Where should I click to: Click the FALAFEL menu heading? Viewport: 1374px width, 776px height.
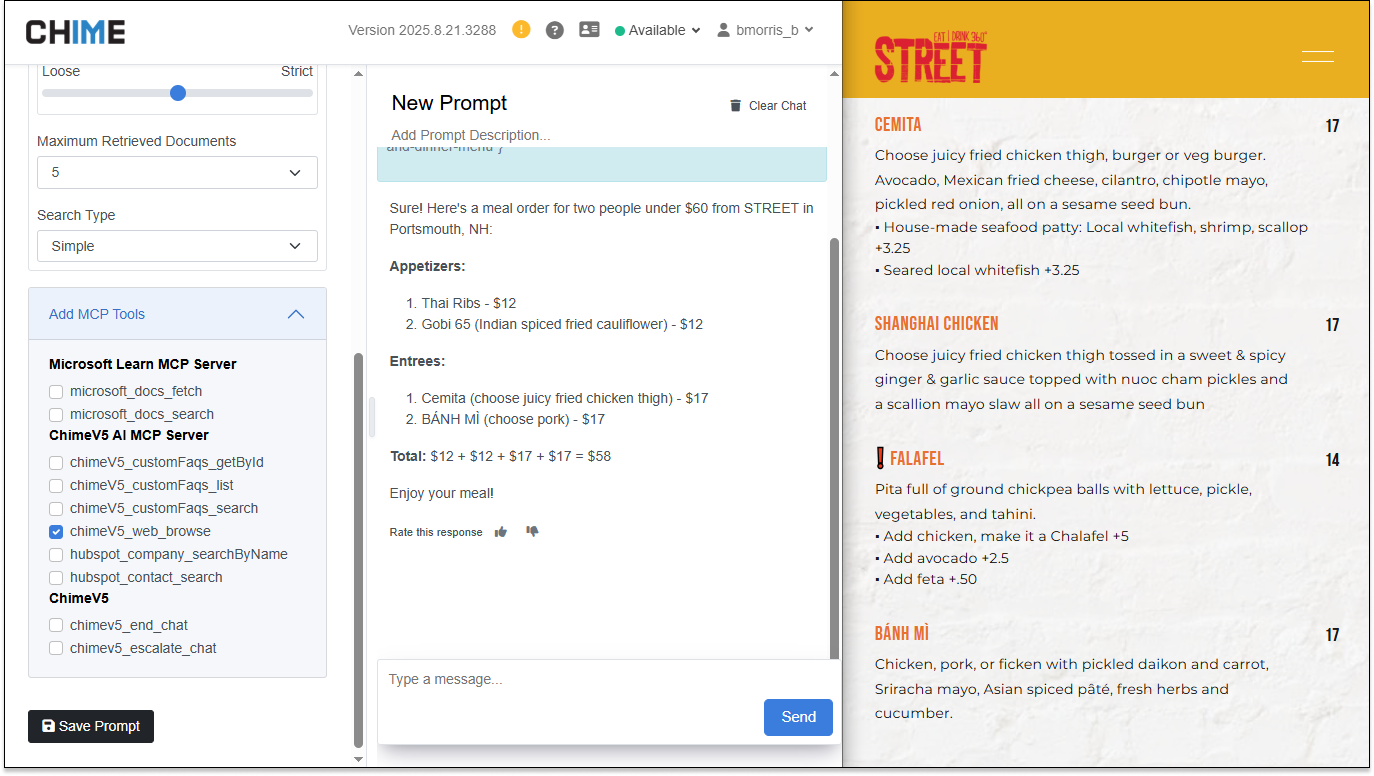(x=917, y=459)
